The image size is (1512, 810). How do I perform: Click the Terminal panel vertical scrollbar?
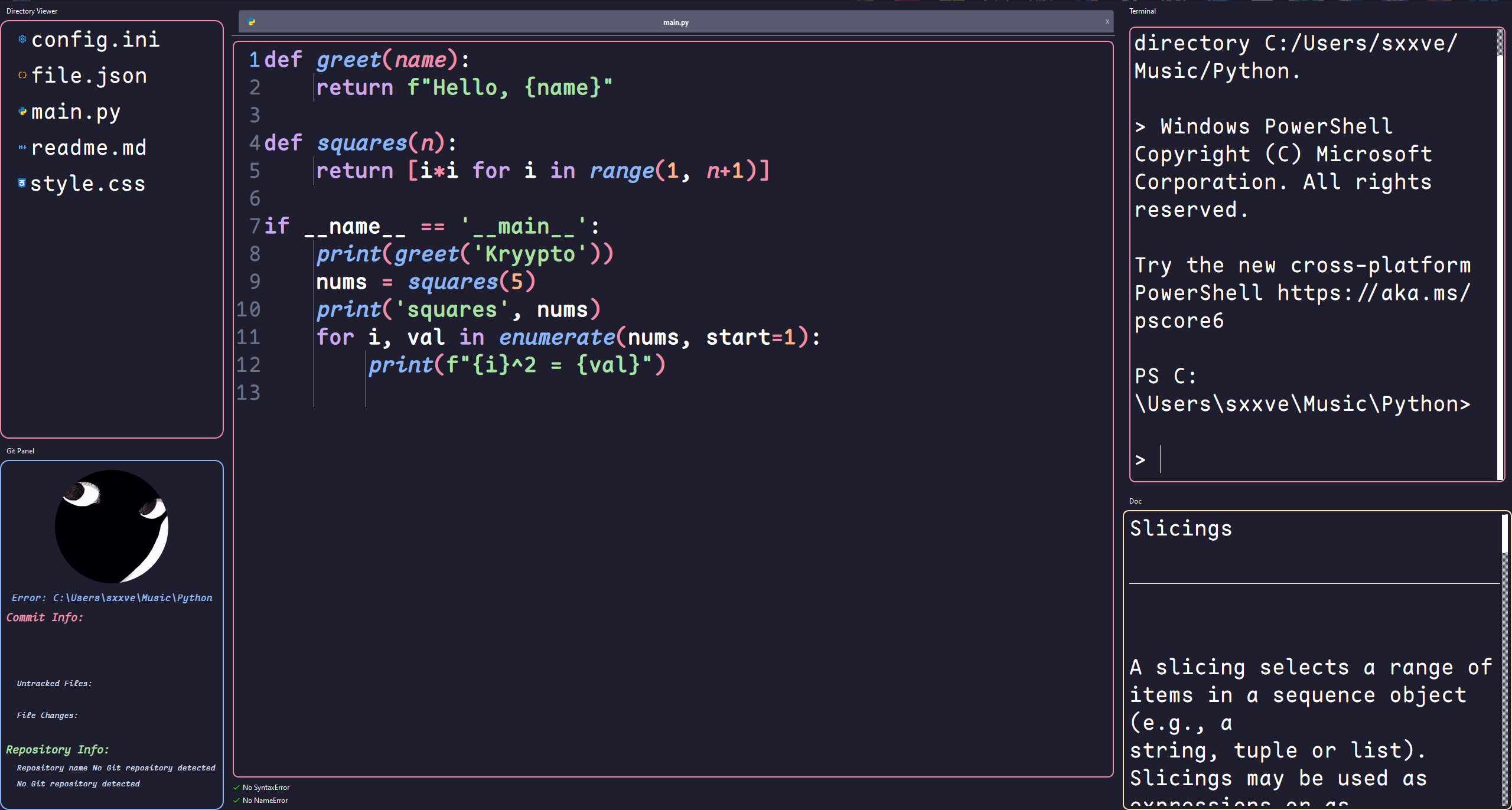(1500, 254)
